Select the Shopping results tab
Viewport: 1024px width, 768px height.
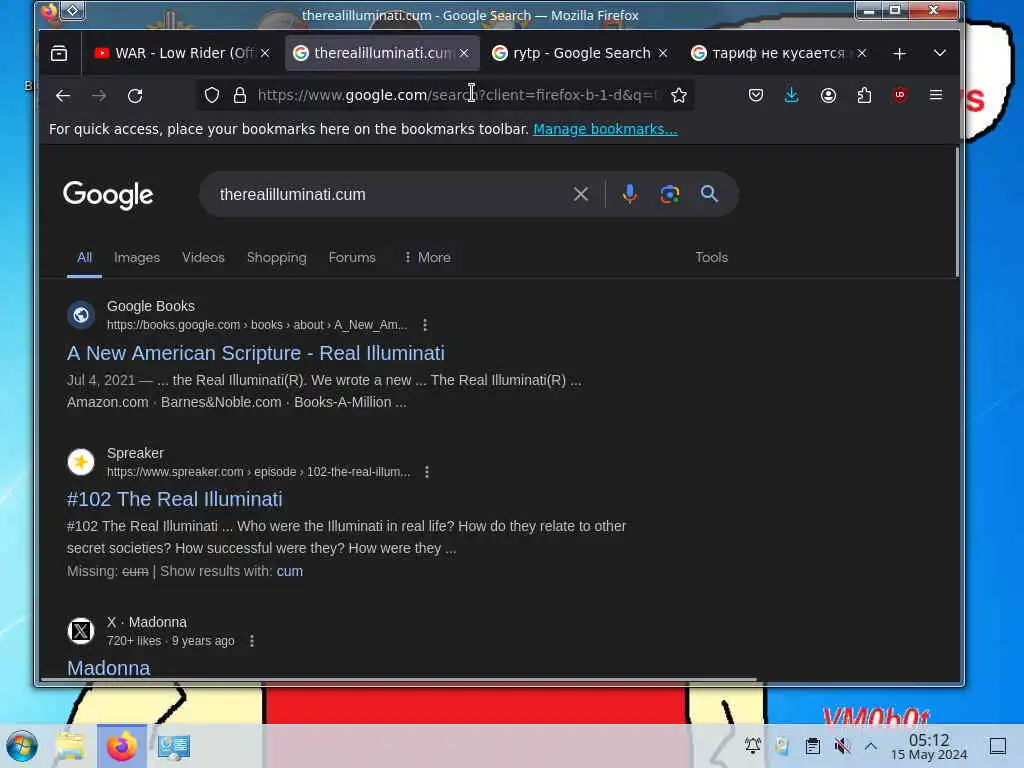(x=276, y=257)
